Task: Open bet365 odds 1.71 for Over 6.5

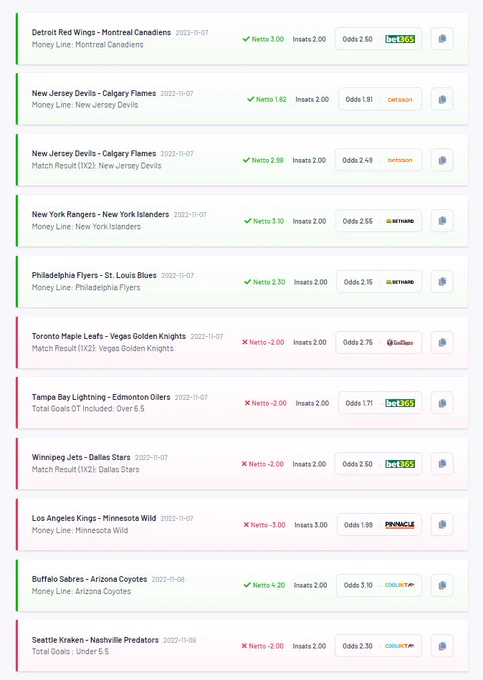Action: [x=380, y=403]
